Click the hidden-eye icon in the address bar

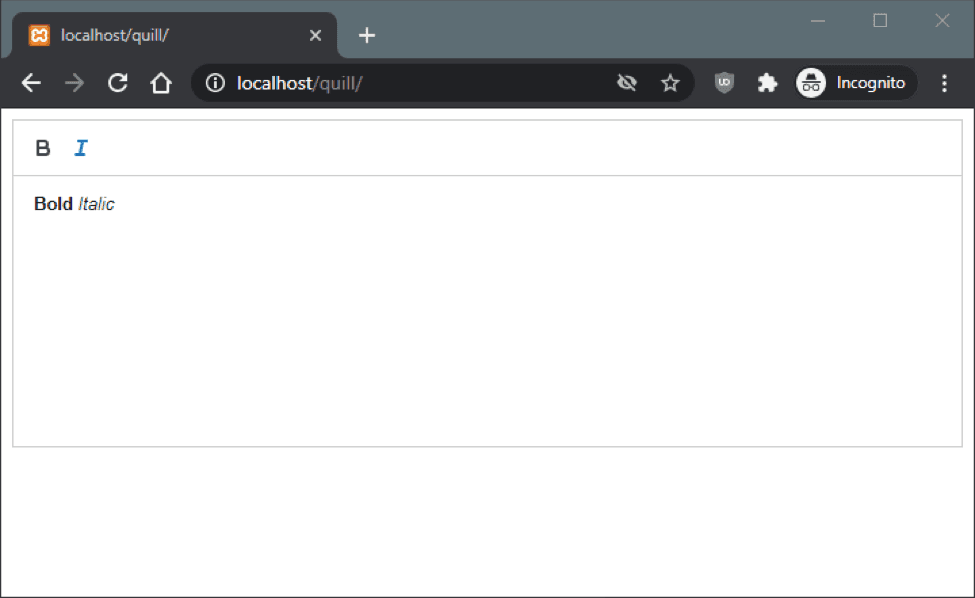coord(627,83)
